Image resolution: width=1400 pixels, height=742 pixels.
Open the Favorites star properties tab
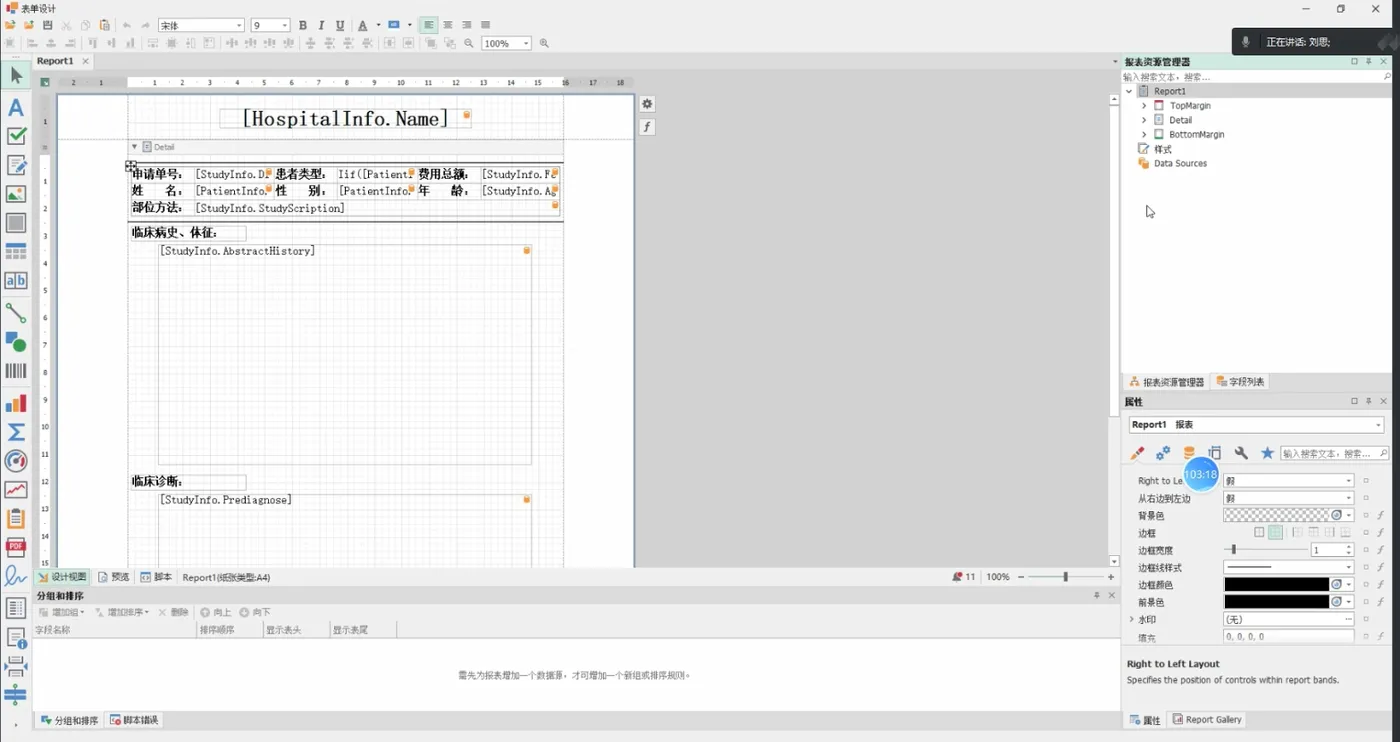point(1267,453)
